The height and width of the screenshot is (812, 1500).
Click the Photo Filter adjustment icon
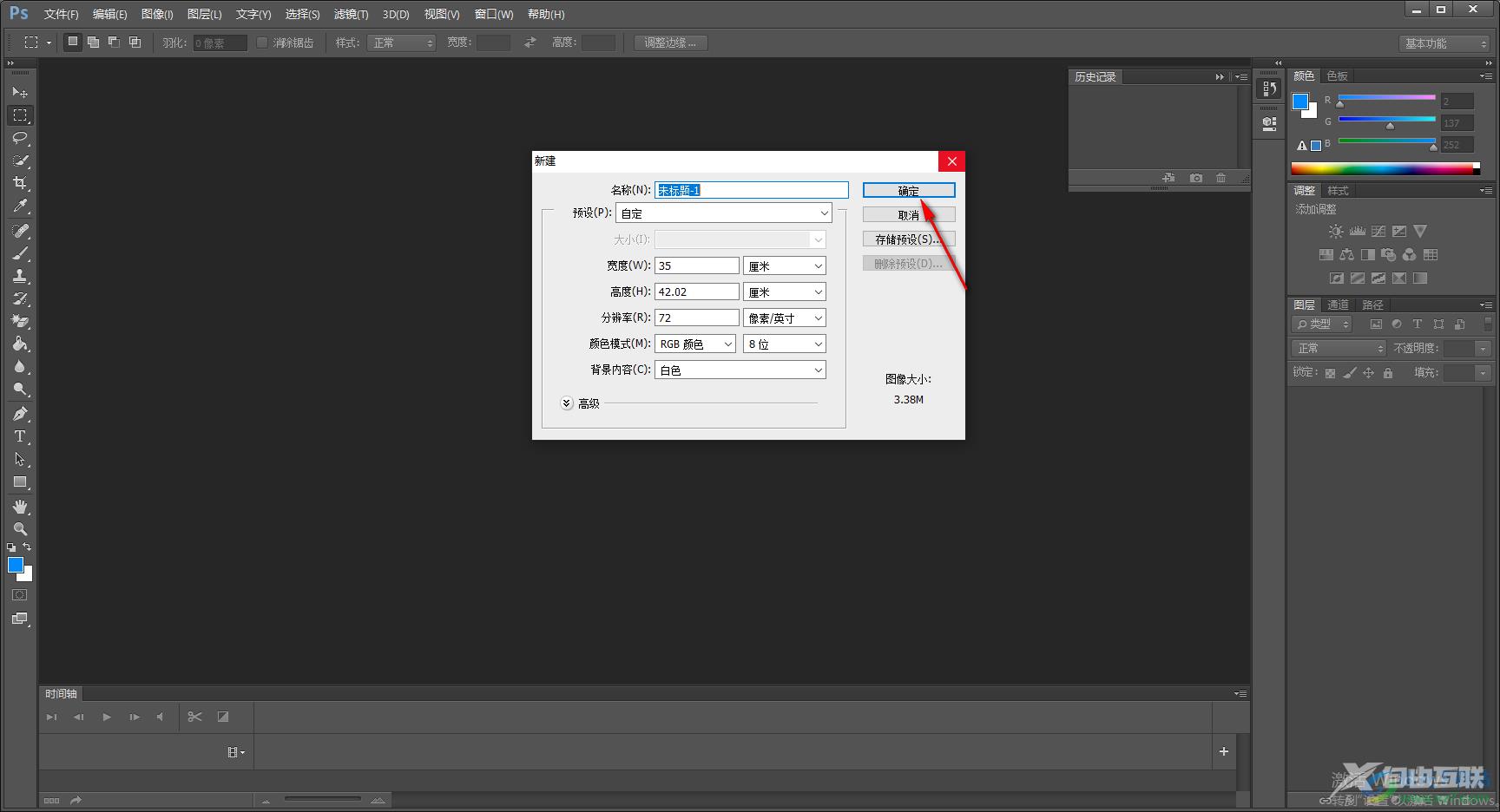1388,255
